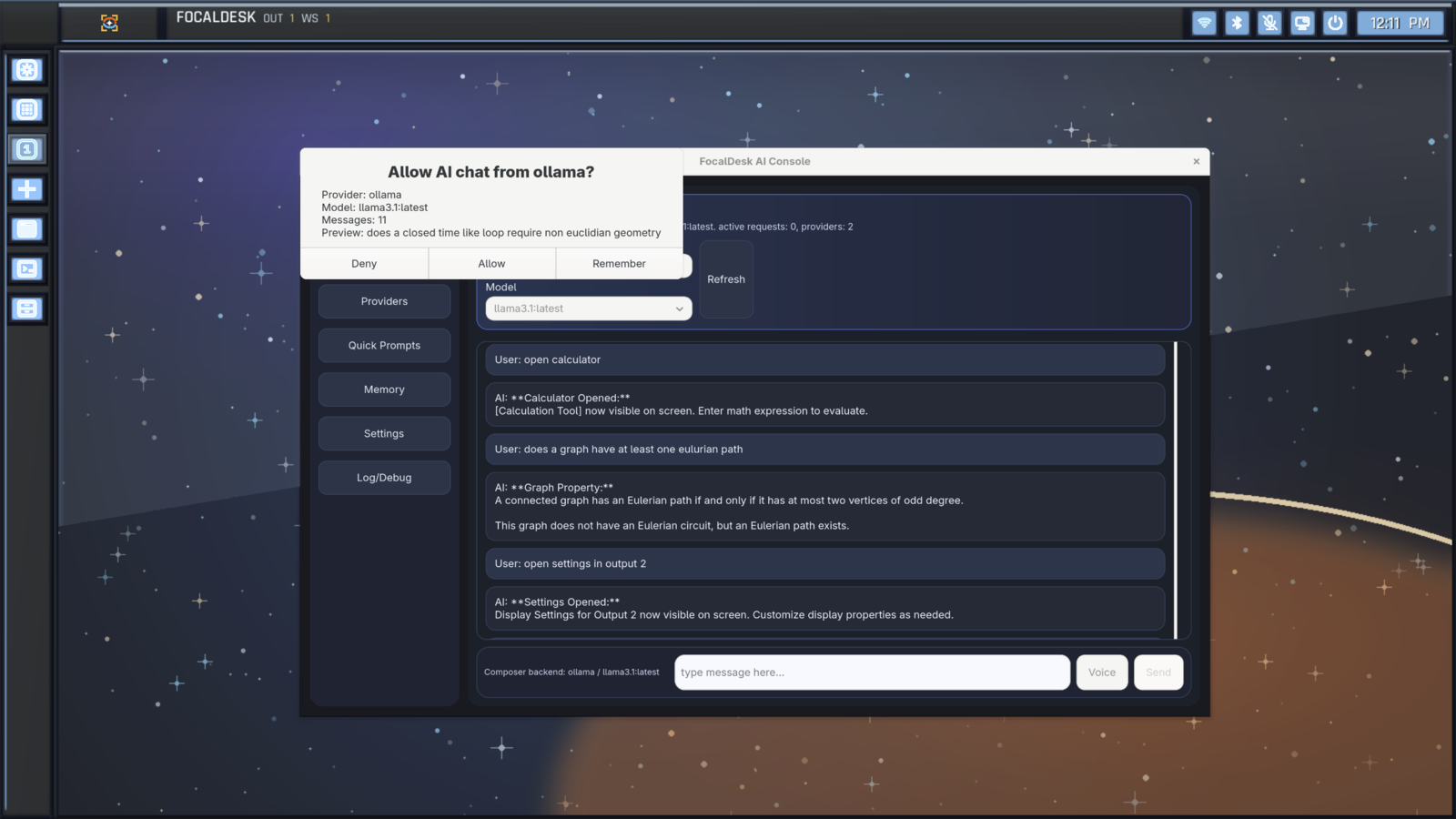Launch the terminal icon in sidebar
This screenshot has width=1456, height=819.
[x=27, y=268]
